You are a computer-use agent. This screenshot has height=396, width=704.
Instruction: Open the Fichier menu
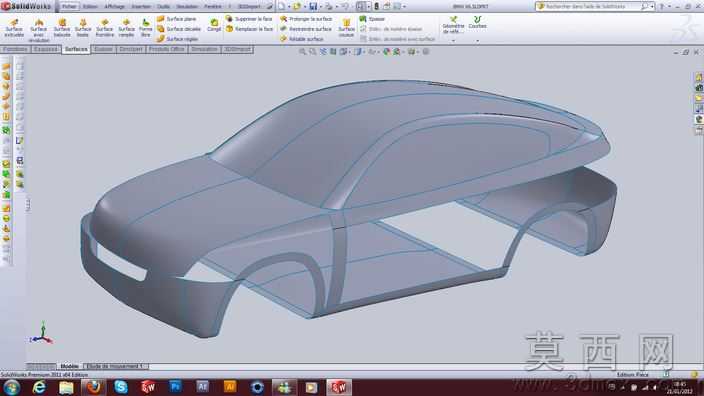click(69, 6)
